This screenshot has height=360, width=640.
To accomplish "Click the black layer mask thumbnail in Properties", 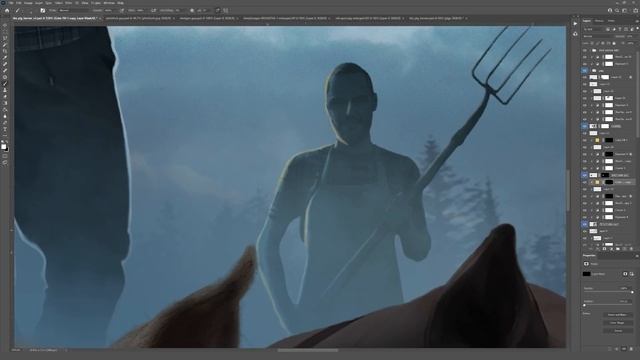I will [x=587, y=274].
